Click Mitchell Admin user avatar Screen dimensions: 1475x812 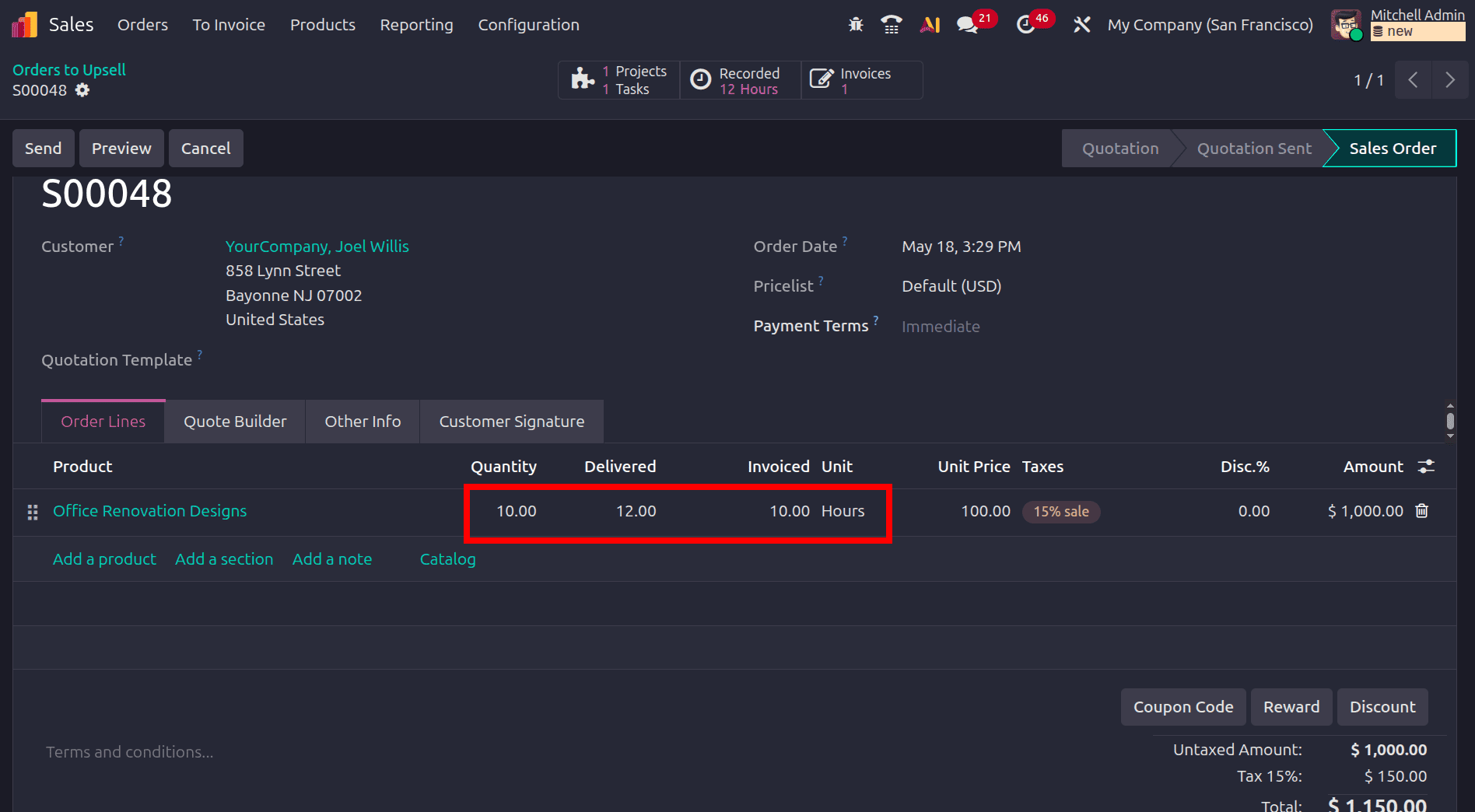coord(1347,25)
